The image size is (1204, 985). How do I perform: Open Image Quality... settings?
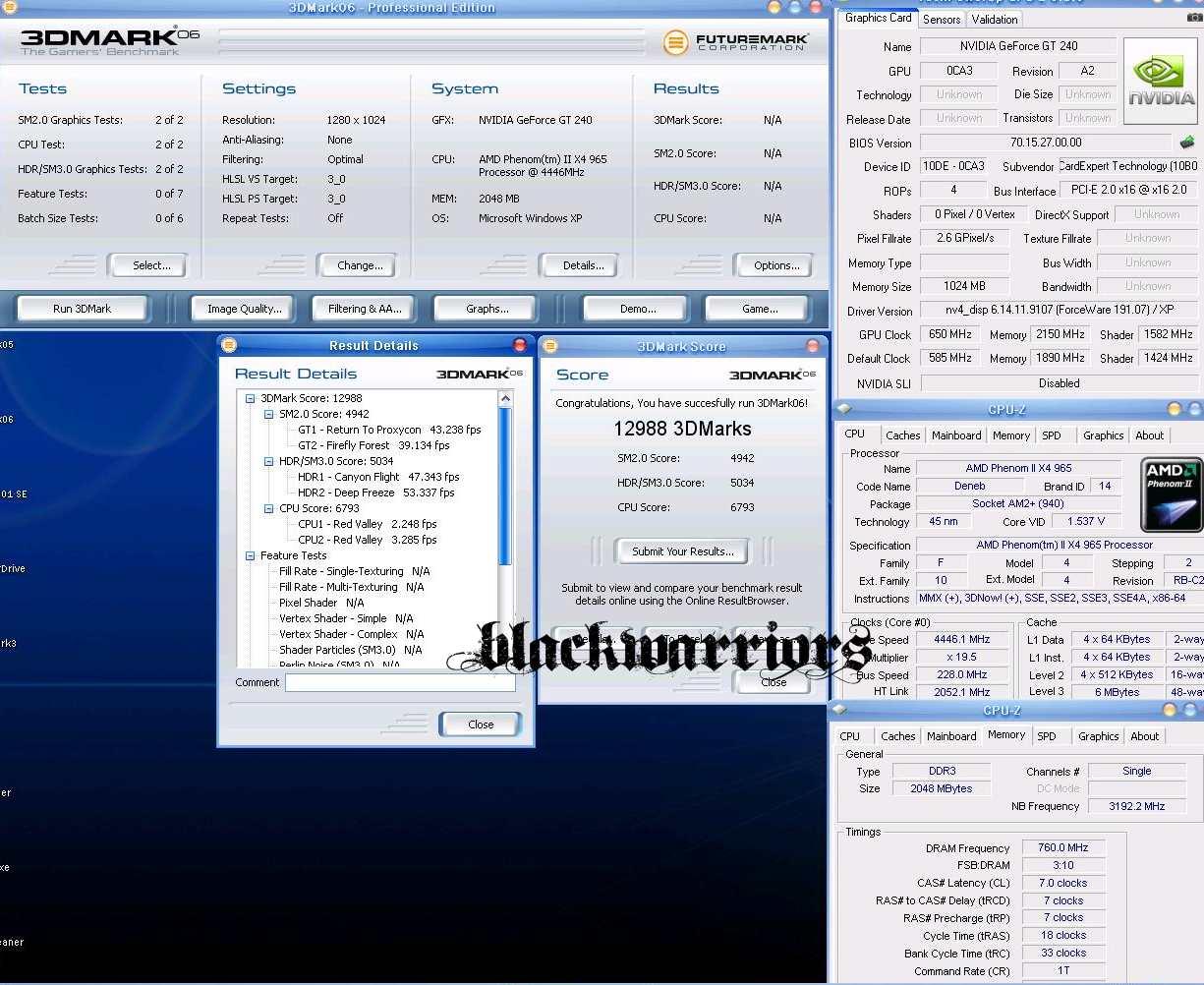244,309
